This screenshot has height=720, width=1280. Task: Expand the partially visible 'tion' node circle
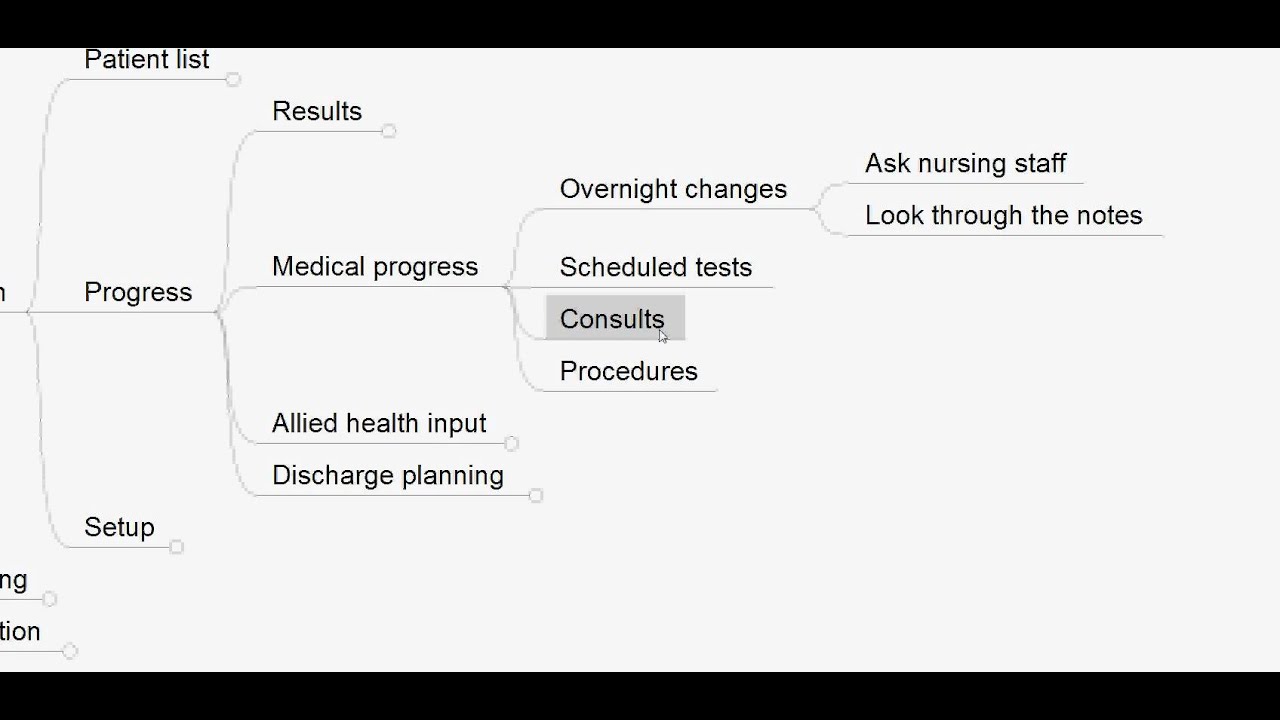tap(70, 651)
